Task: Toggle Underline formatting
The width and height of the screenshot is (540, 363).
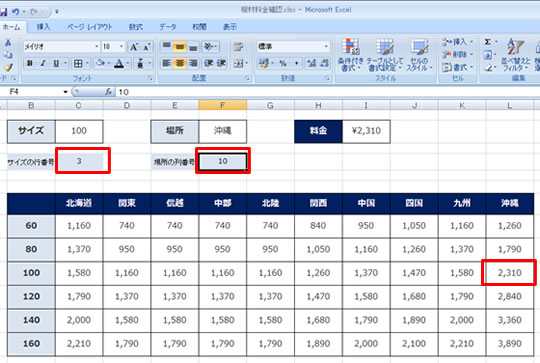Action: click(56, 63)
